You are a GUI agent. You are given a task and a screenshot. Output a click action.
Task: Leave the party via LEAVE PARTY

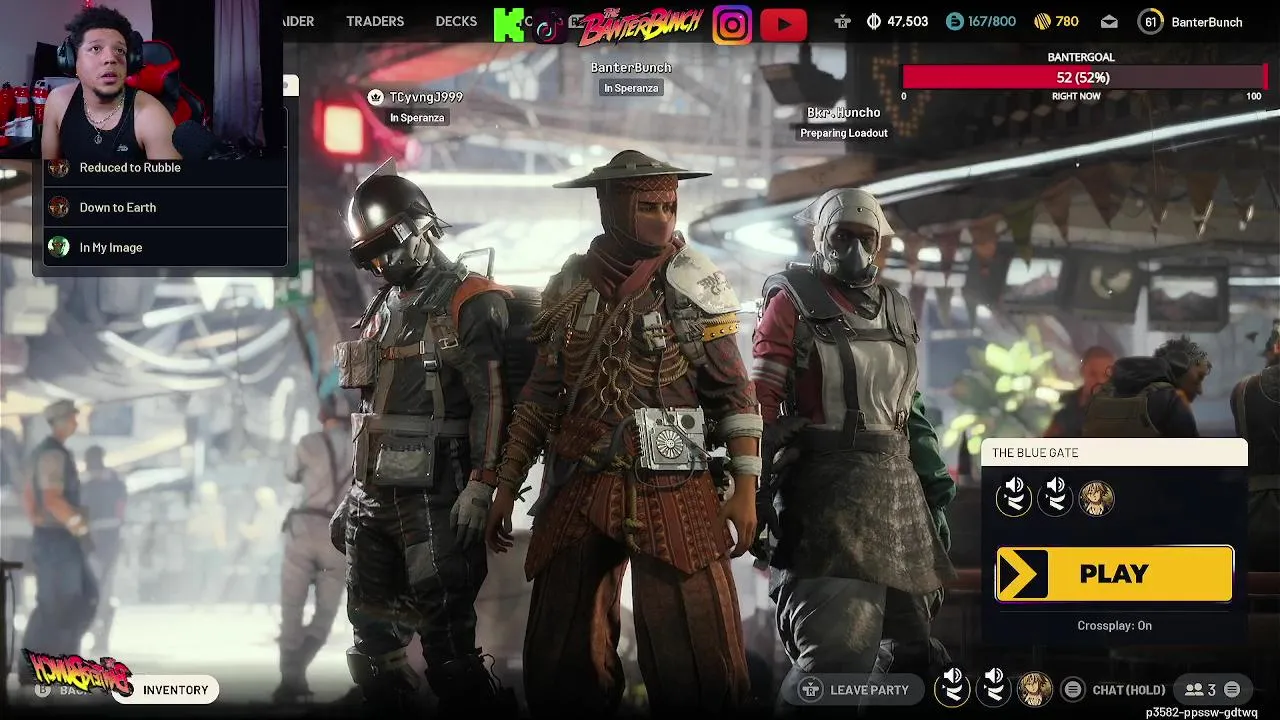coord(856,690)
